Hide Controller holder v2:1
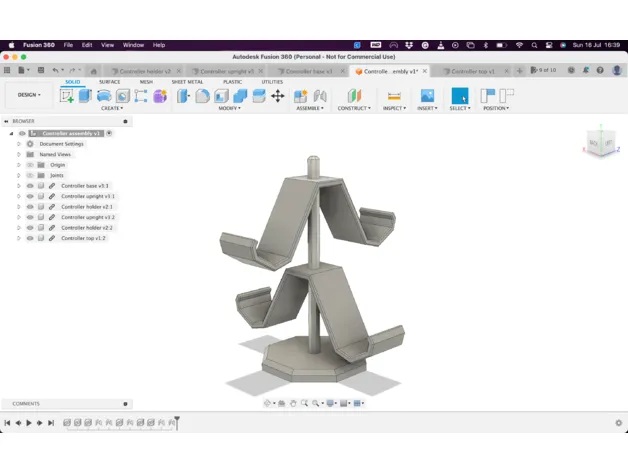Screen dimensions: 628x472 coord(30,207)
